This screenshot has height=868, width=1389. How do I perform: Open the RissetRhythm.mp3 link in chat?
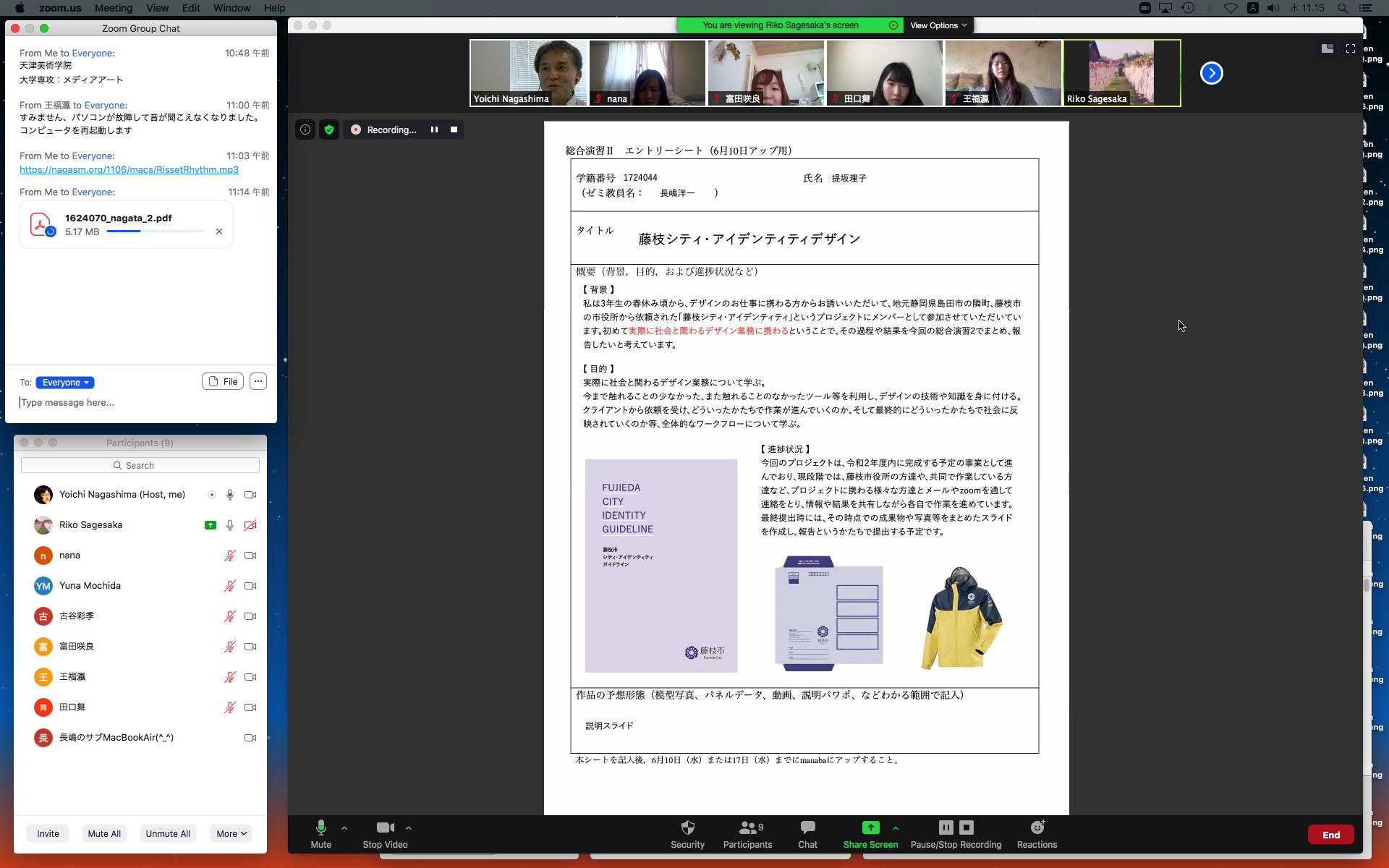point(129,170)
